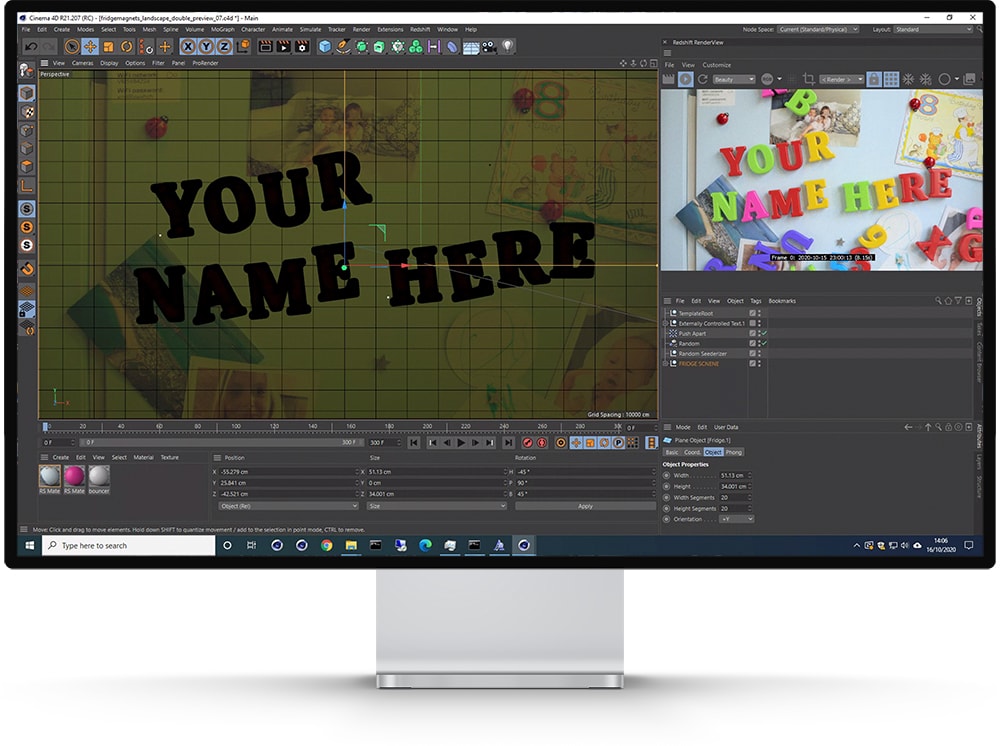Click the Undo arrow in top toolbar
Screen dimensions: 1000x746
(x=31, y=47)
